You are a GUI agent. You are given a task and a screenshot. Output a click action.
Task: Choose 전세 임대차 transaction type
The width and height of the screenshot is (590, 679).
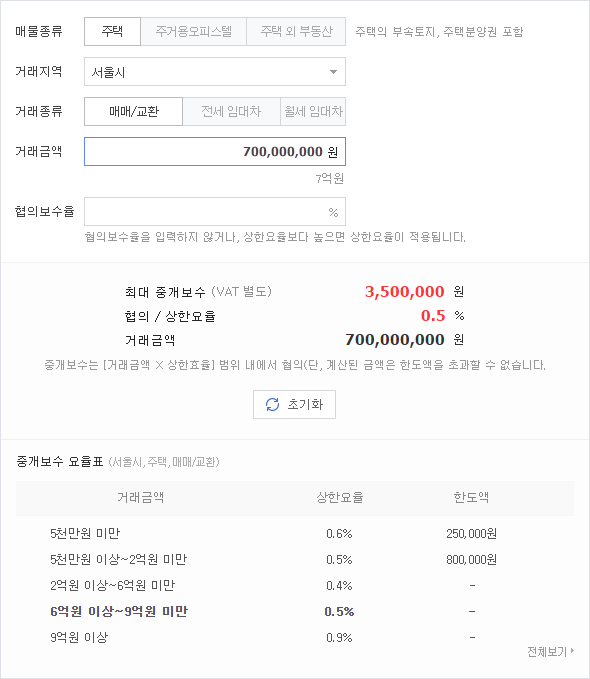(231, 112)
